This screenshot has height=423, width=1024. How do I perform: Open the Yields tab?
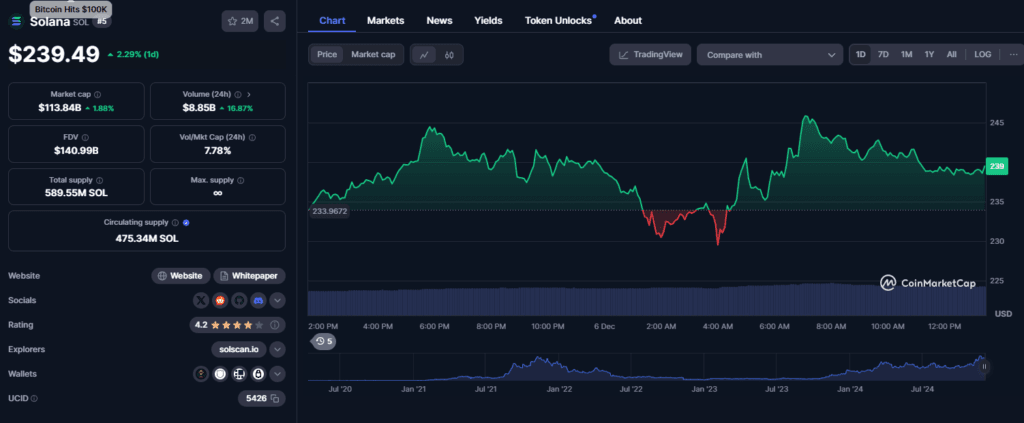tap(488, 21)
